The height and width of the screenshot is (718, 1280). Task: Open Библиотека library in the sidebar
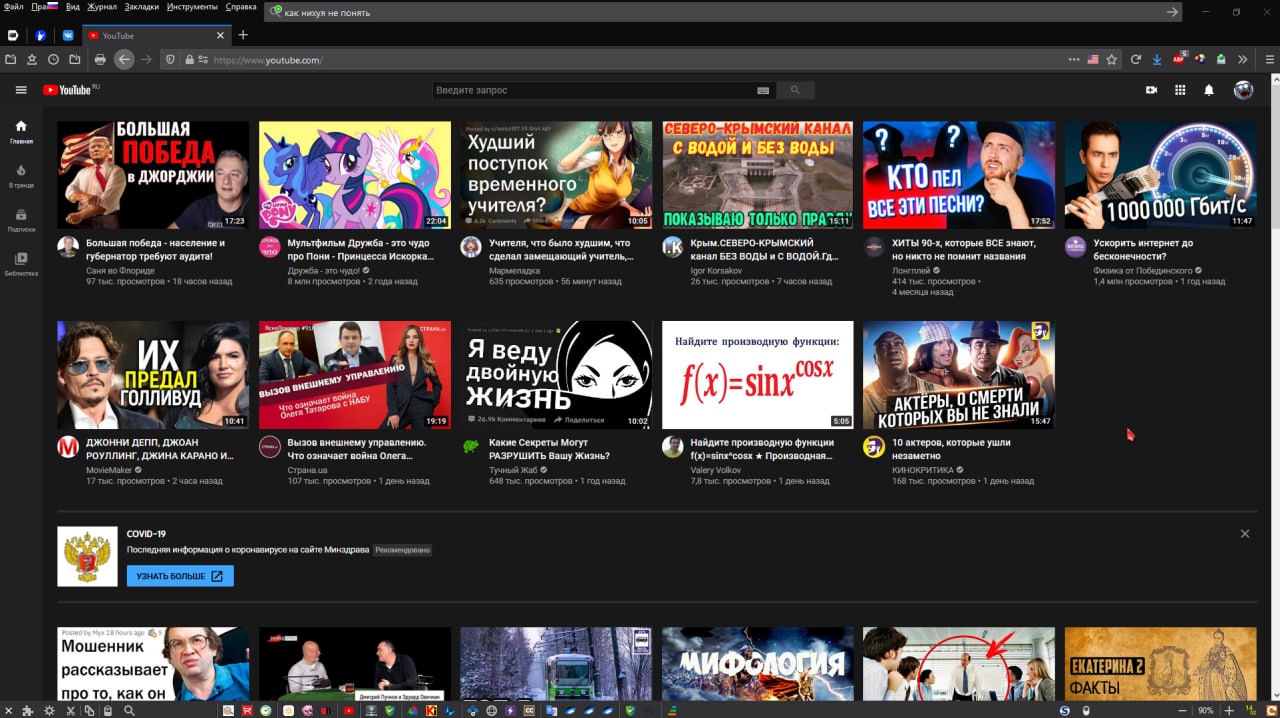pos(21,264)
